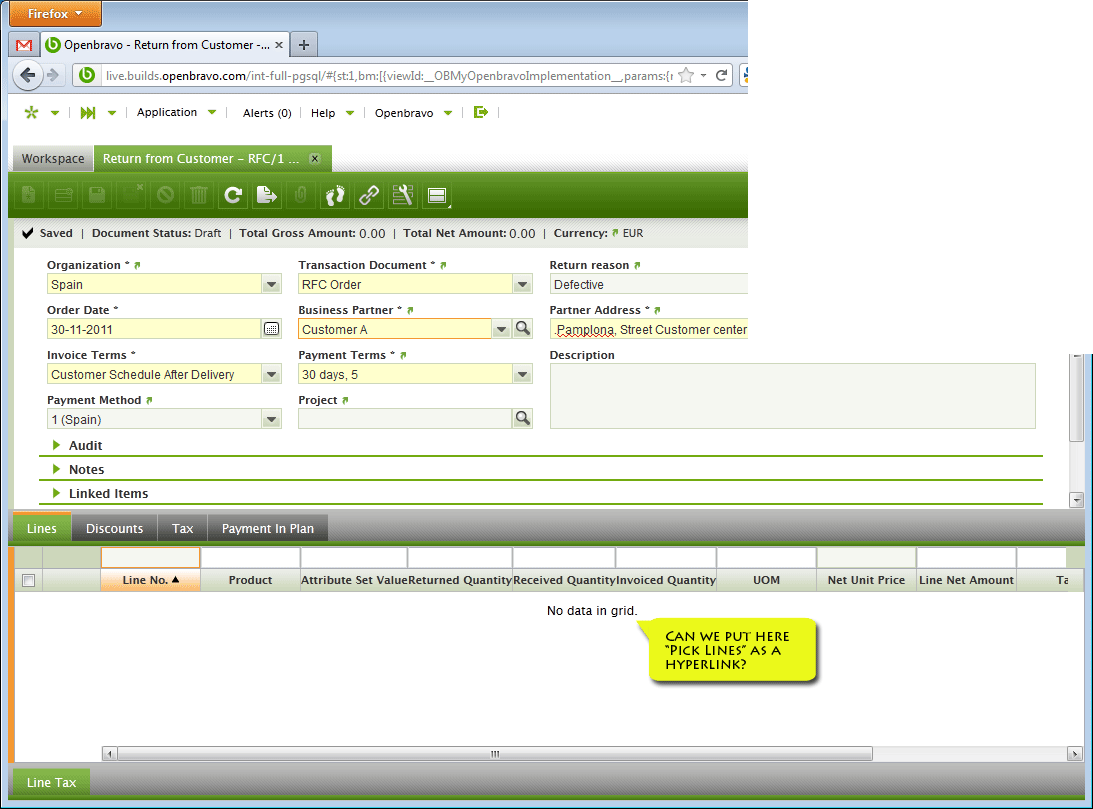Viewport: 1093px width, 809px height.
Task: Go back with Firefox back arrow
Action: click(28, 75)
